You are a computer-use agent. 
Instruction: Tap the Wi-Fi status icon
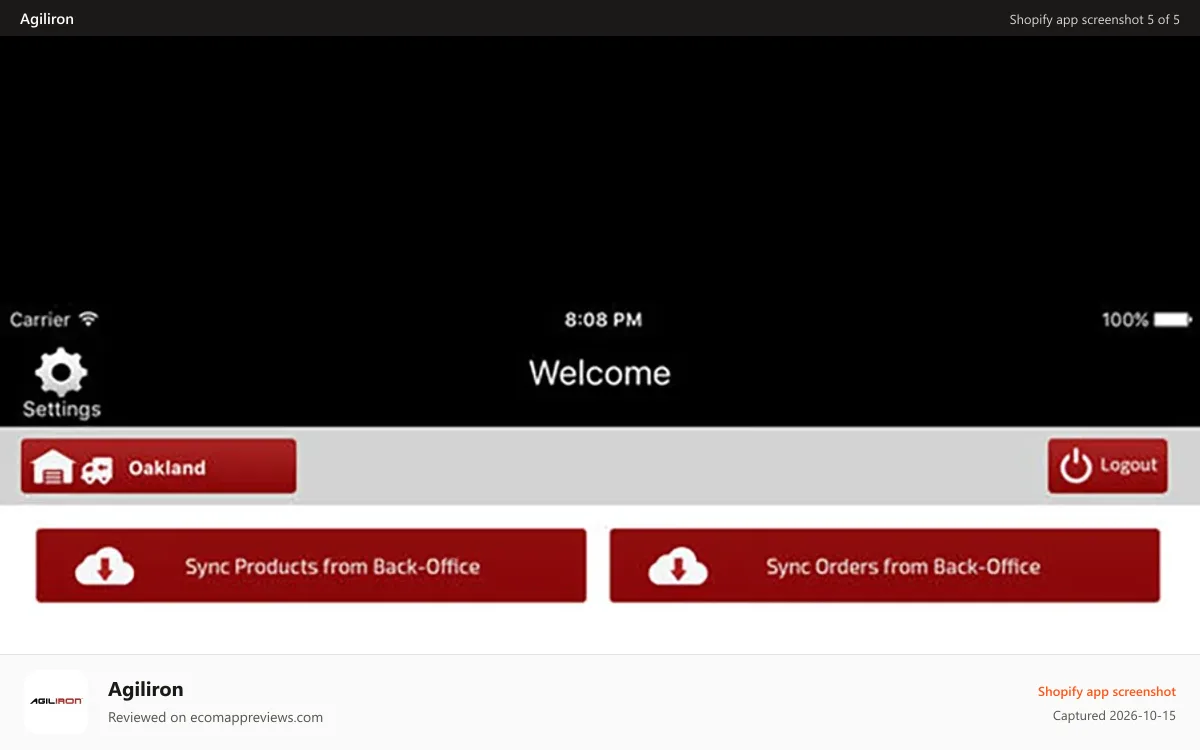(x=89, y=319)
